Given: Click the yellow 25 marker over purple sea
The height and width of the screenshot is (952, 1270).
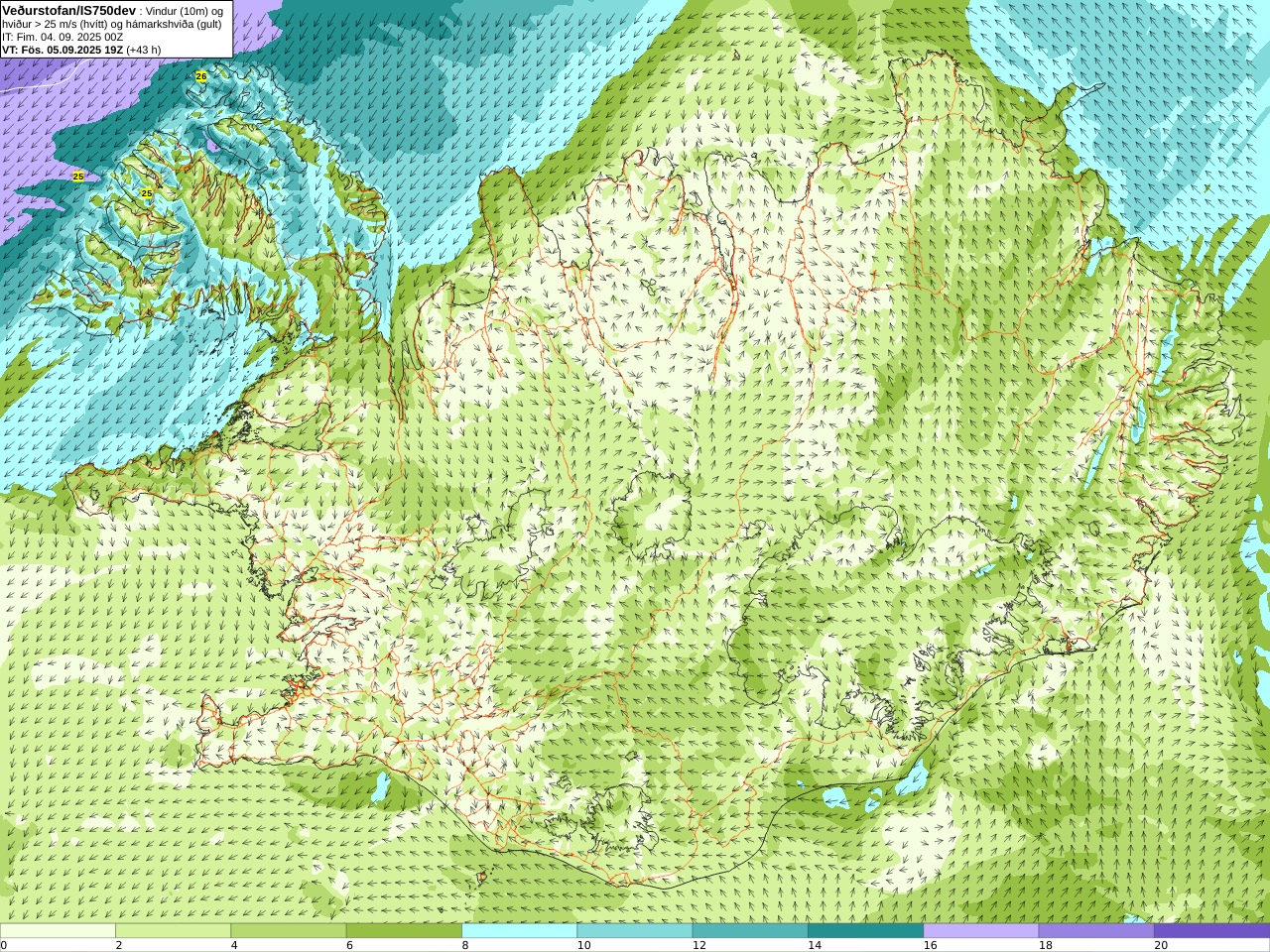Looking at the screenshot, I should tap(78, 177).
